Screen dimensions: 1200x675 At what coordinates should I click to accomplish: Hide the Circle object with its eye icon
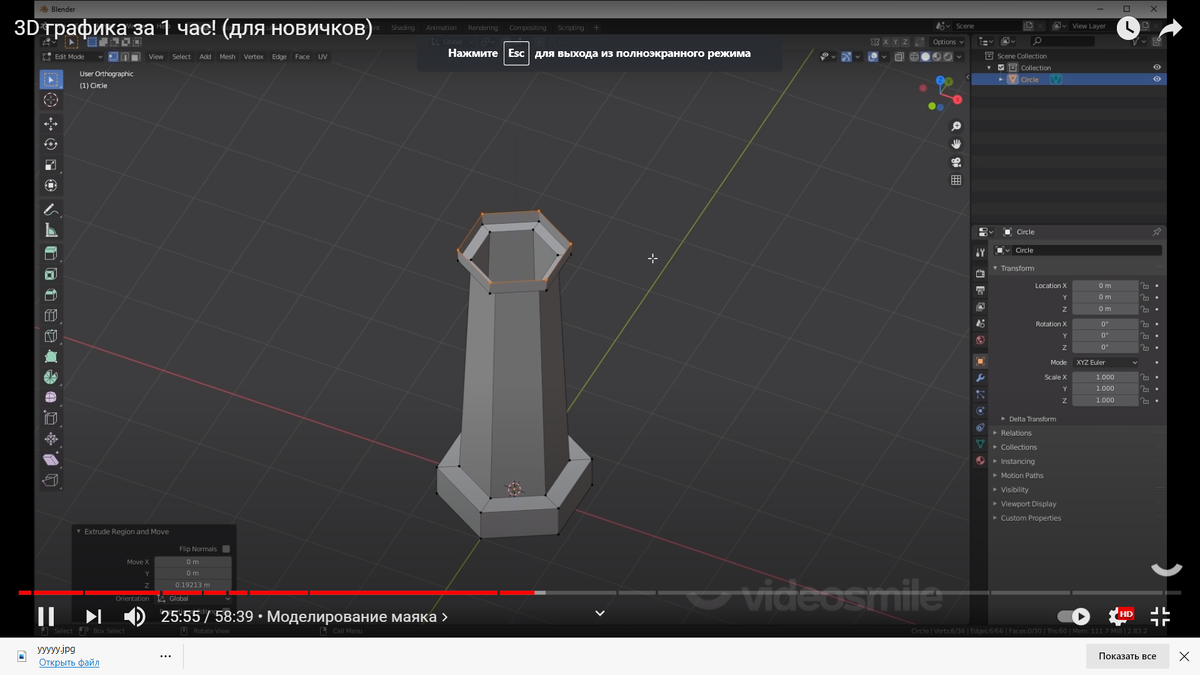pos(1157,79)
